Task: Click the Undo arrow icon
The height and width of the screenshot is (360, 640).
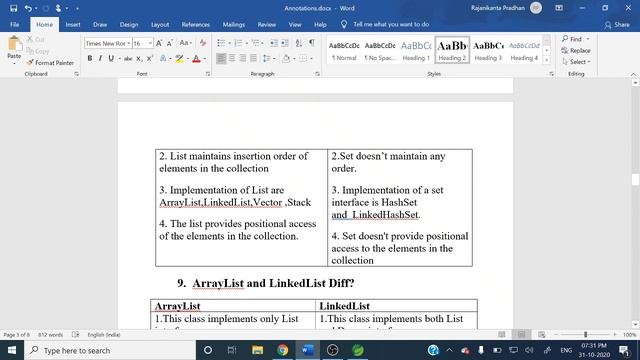Action: (28, 8)
